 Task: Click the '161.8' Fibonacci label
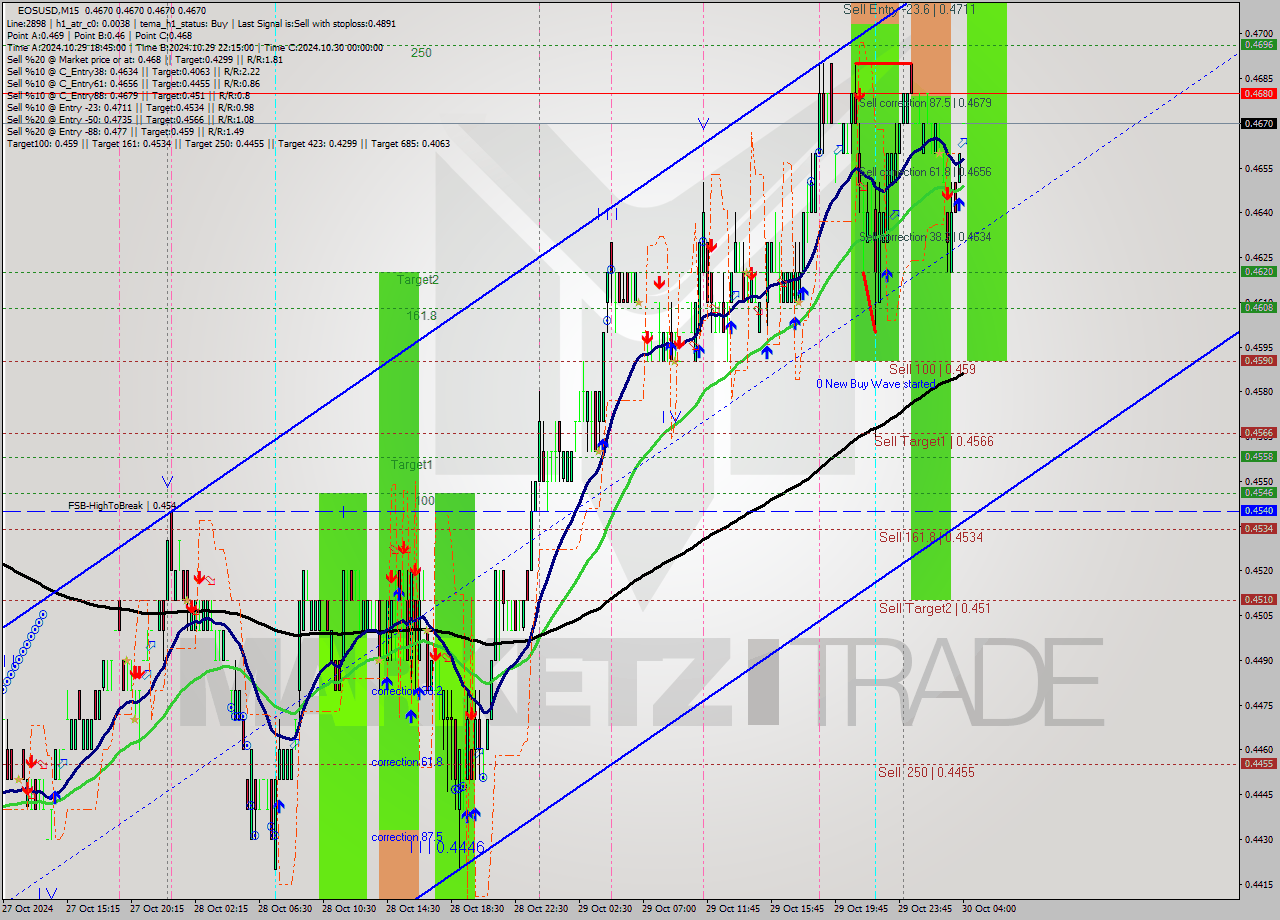pos(422,316)
